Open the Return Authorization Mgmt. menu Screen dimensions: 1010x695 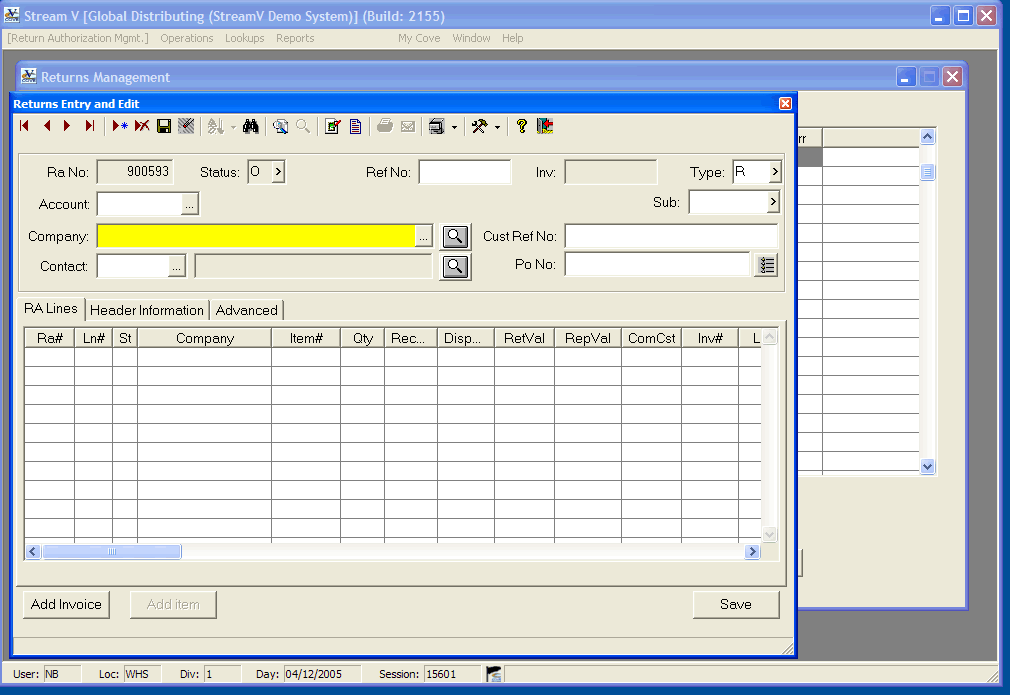[x=78, y=38]
